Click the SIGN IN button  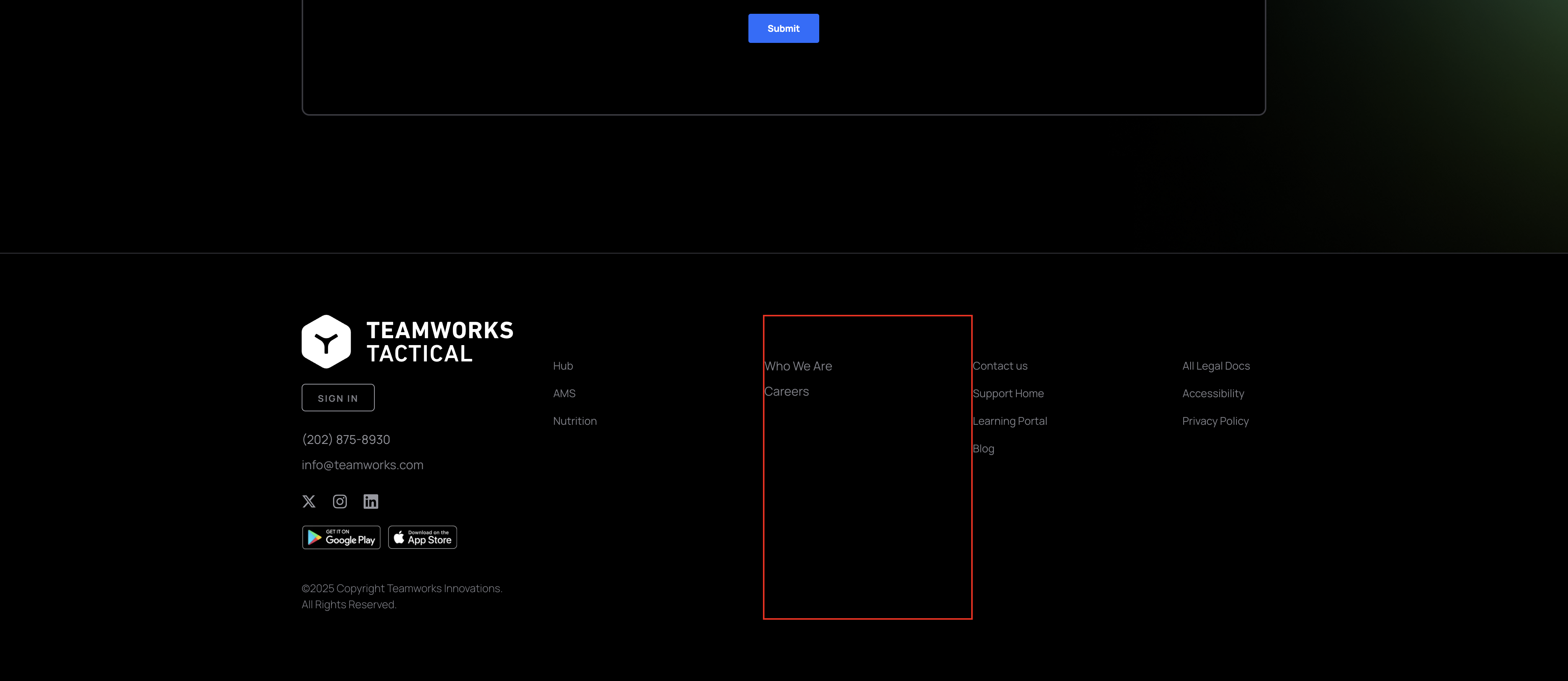pyautogui.click(x=338, y=398)
